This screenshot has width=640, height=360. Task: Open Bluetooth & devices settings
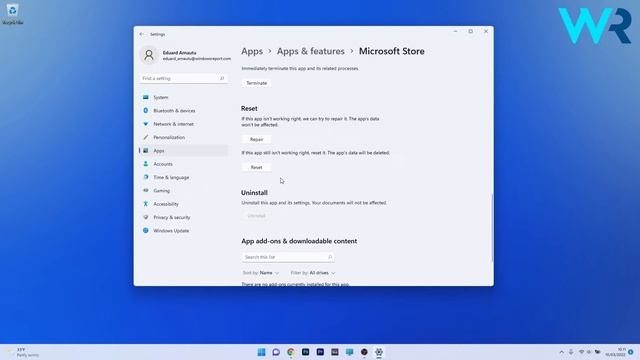tap(183, 111)
